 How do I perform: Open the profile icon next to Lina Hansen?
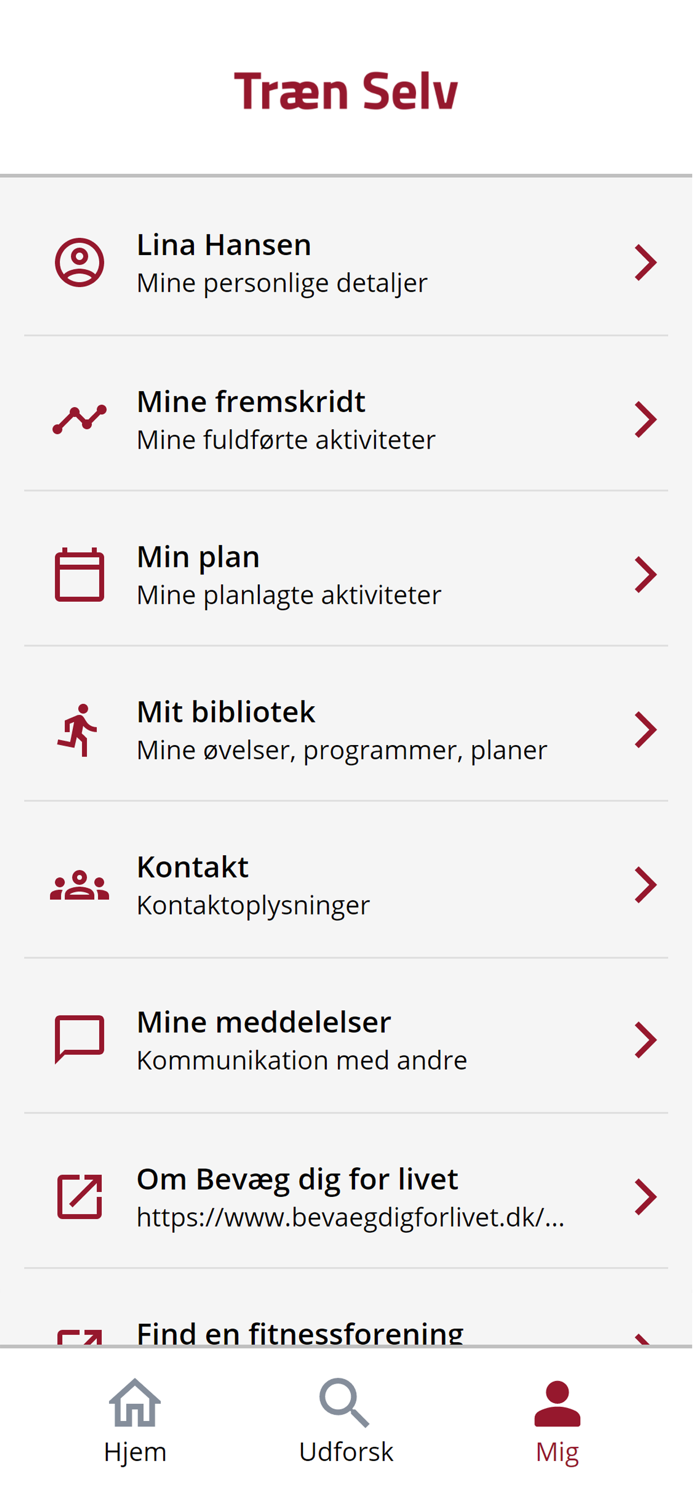pos(79,262)
